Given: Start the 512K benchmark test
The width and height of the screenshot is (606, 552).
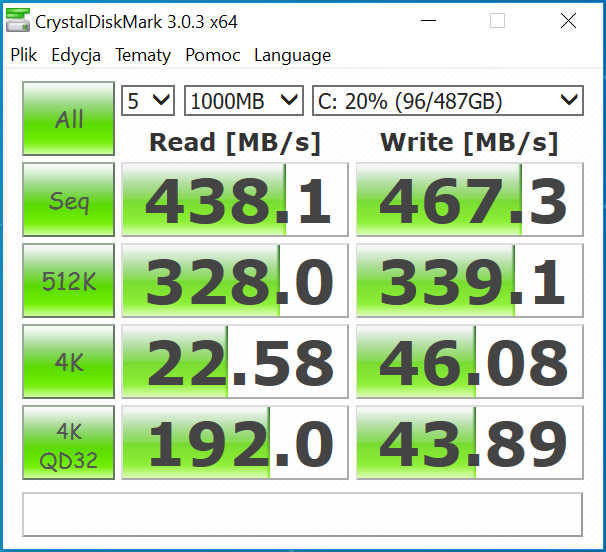Looking at the screenshot, I should click(68, 281).
